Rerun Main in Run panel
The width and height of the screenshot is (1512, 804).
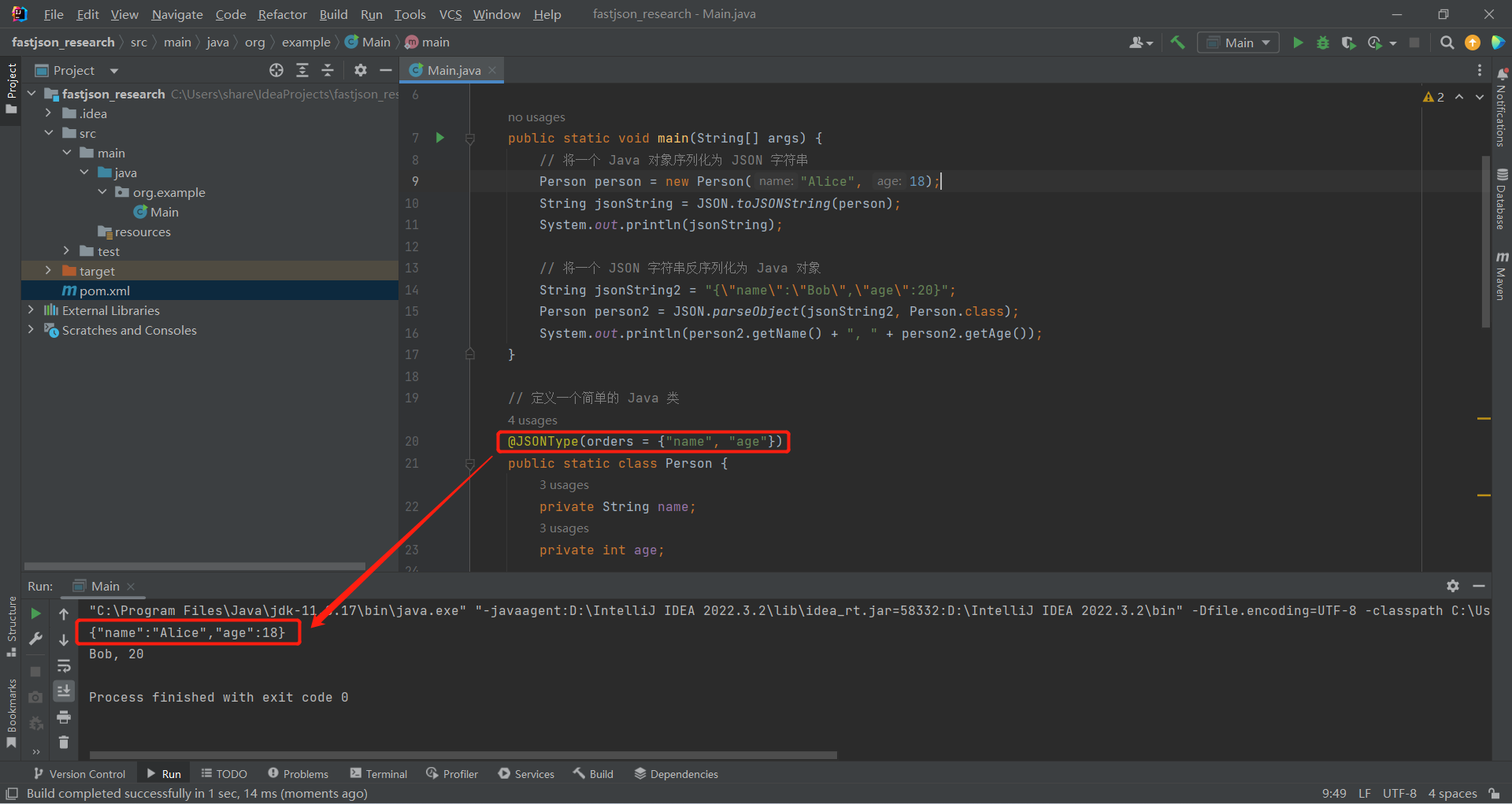pos(35,613)
